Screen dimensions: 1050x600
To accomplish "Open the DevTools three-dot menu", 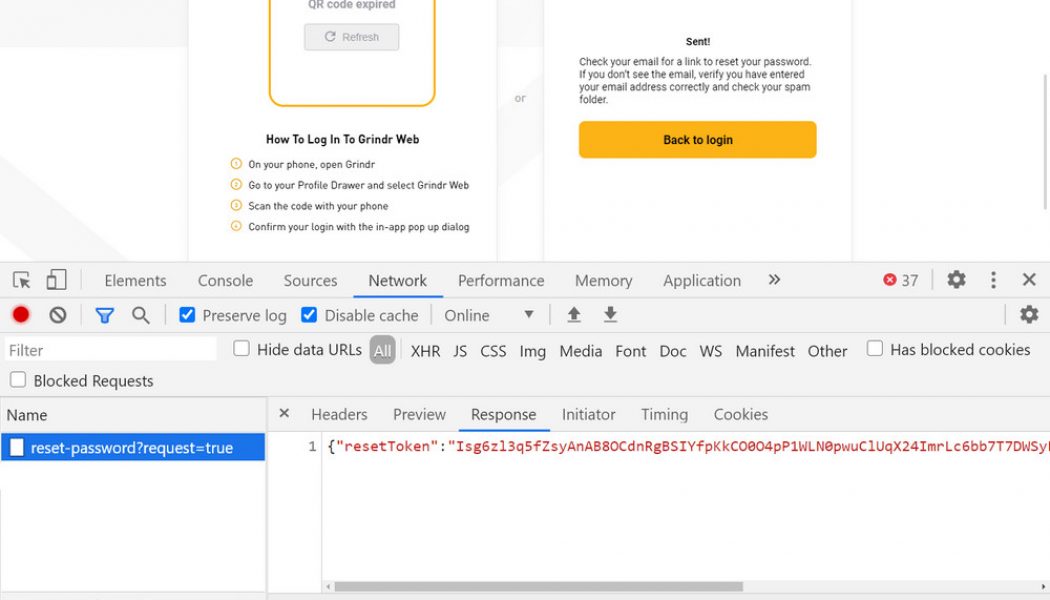I will pyautogui.click(x=993, y=280).
